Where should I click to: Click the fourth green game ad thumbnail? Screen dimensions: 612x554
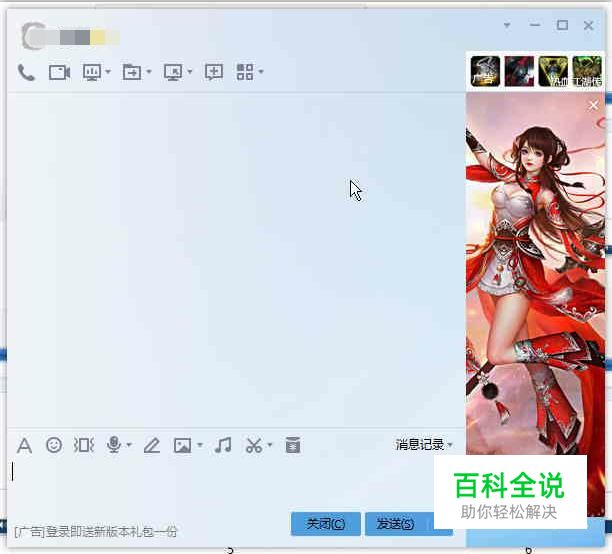pos(587,71)
